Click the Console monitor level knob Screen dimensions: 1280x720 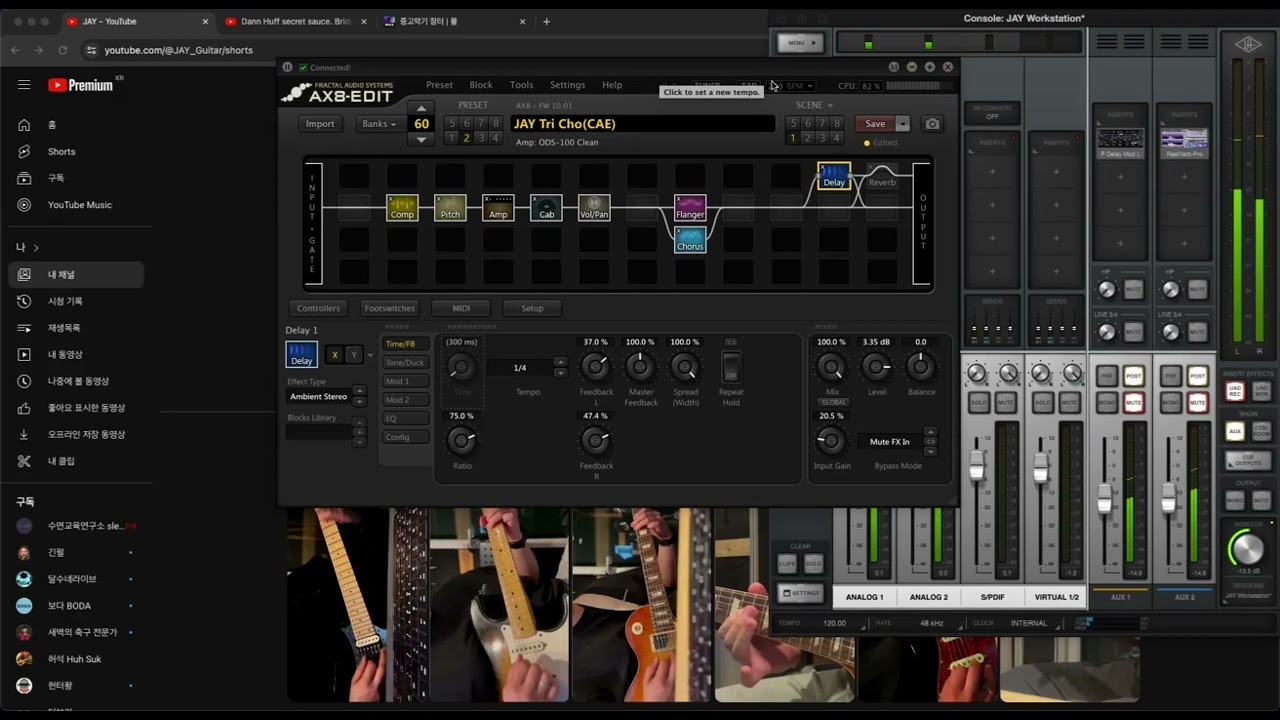click(1247, 548)
